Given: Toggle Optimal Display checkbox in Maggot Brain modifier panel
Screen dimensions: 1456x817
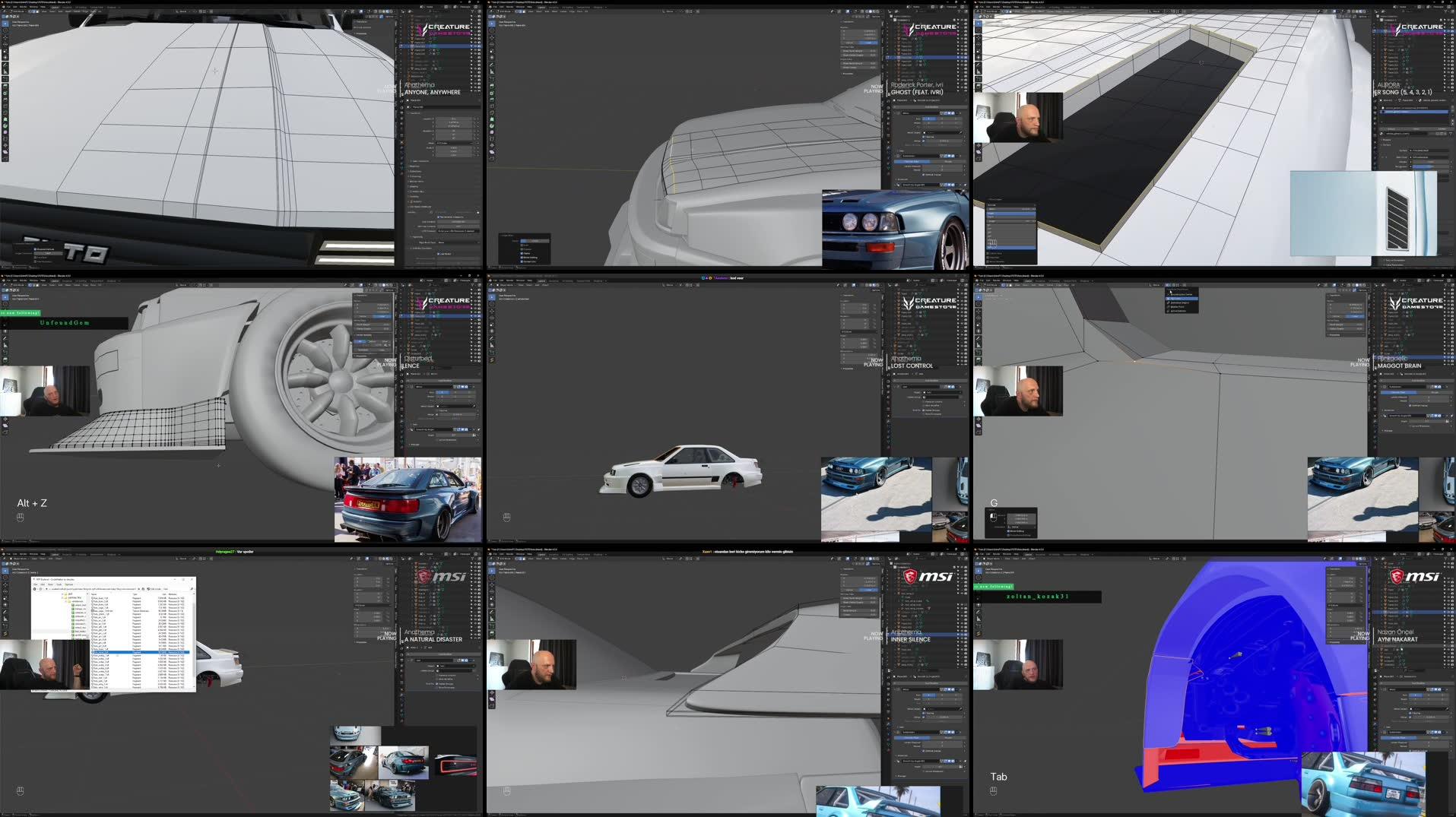Looking at the screenshot, I should click(x=1410, y=406).
